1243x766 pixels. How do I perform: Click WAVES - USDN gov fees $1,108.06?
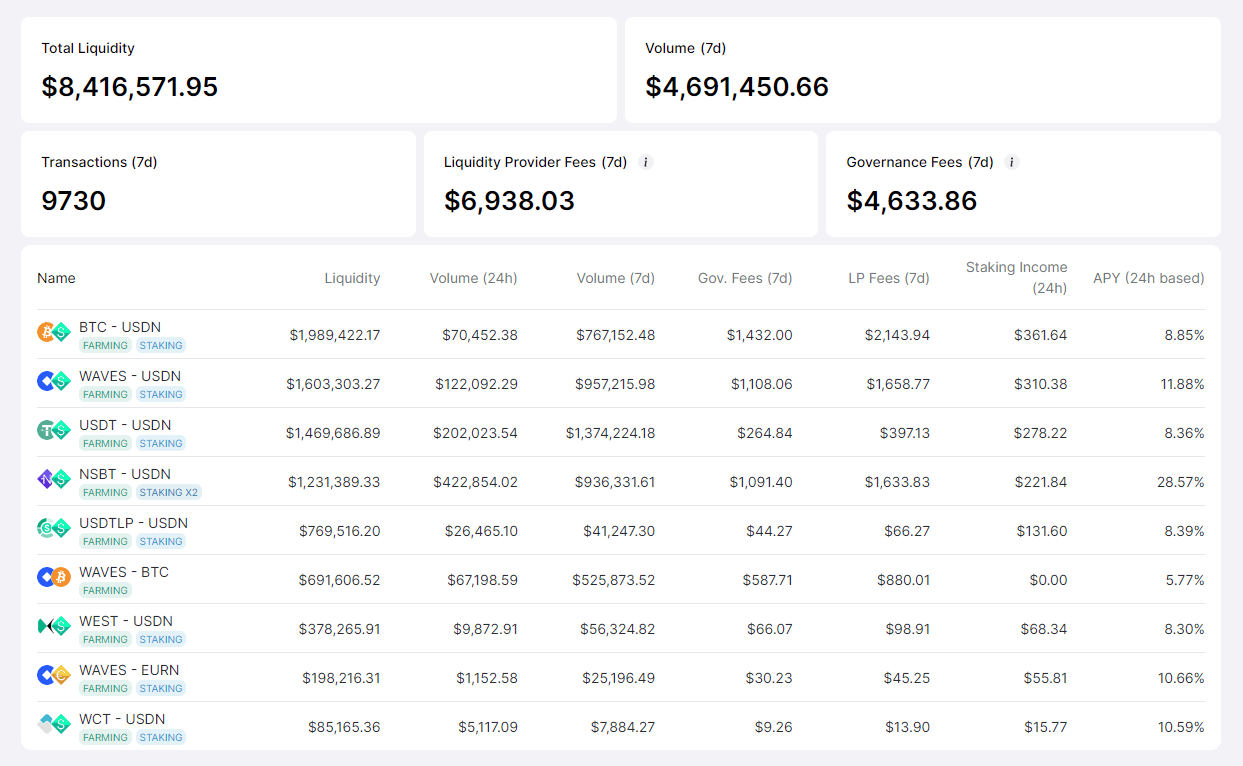pos(761,384)
